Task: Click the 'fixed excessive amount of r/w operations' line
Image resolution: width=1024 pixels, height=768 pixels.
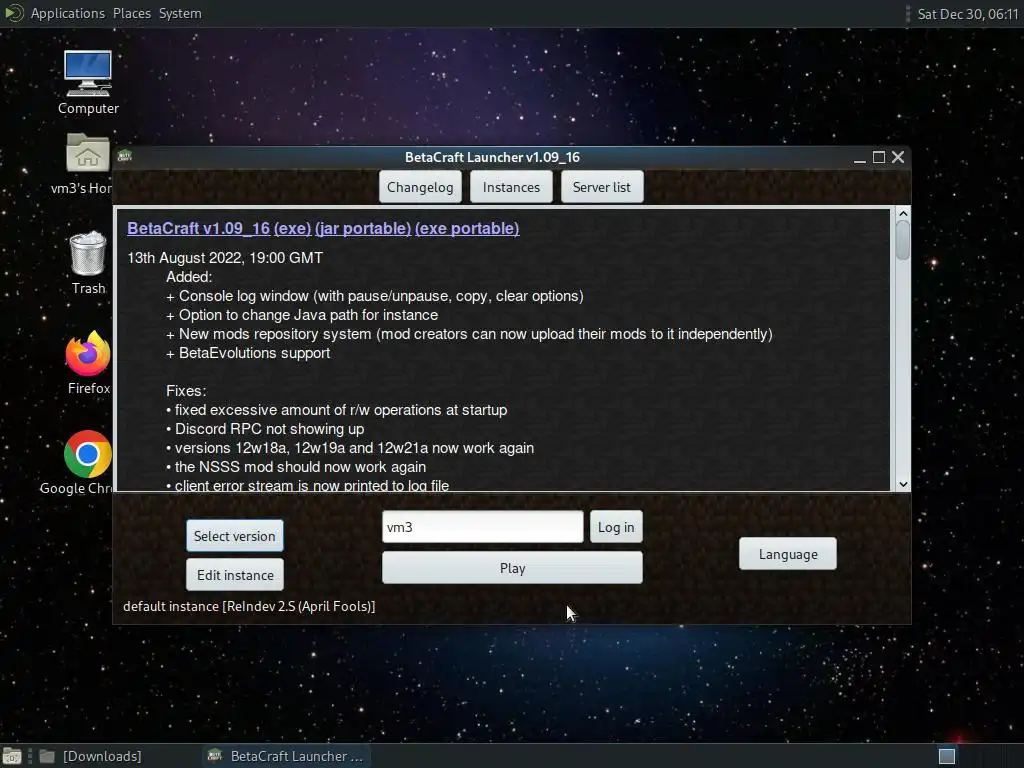Action: tap(336, 410)
